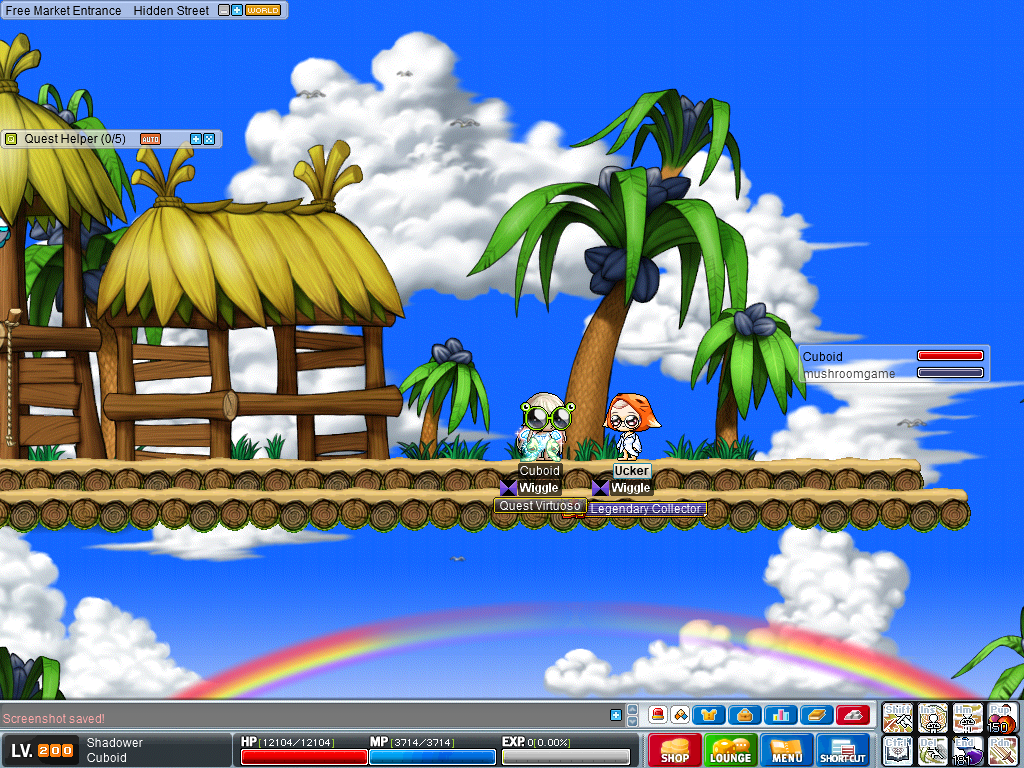Click the red HP bar
This screenshot has width=1024, height=768.
[303, 756]
